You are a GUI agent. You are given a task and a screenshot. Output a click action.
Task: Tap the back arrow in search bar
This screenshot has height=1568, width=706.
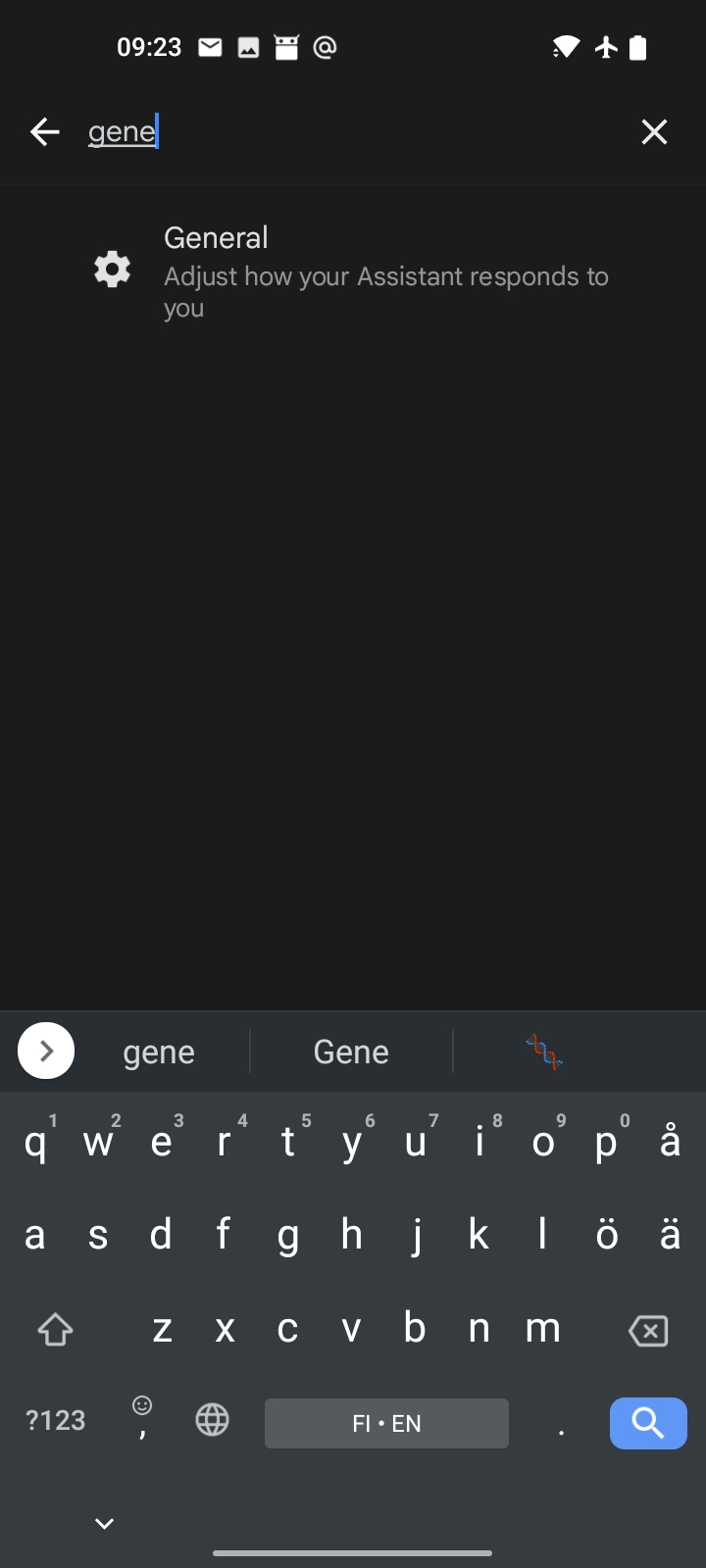[x=45, y=131]
